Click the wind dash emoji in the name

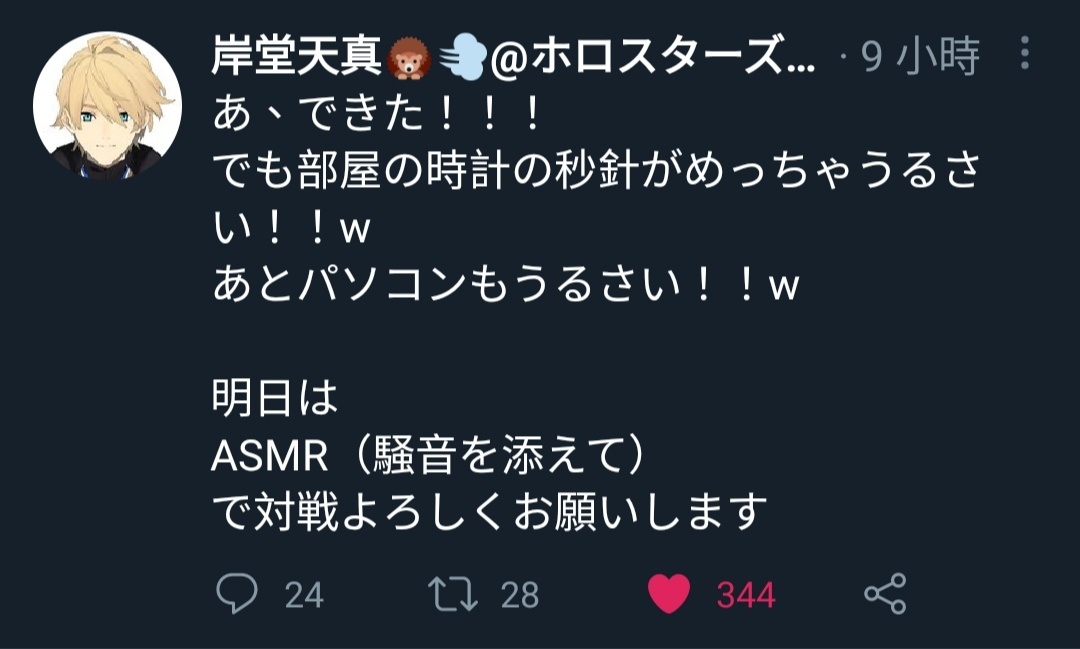point(463,58)
